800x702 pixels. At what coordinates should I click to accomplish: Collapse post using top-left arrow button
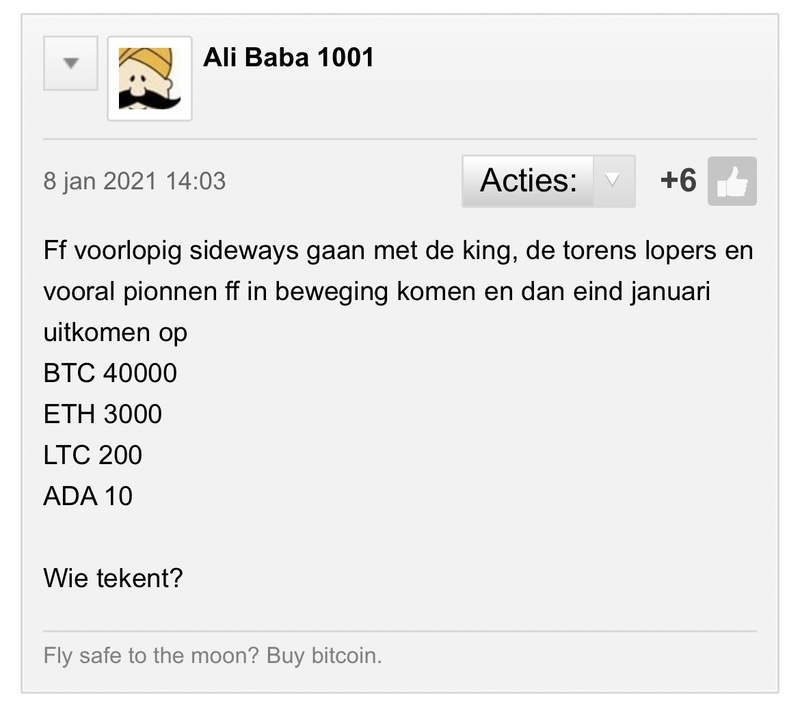(70, 62)
